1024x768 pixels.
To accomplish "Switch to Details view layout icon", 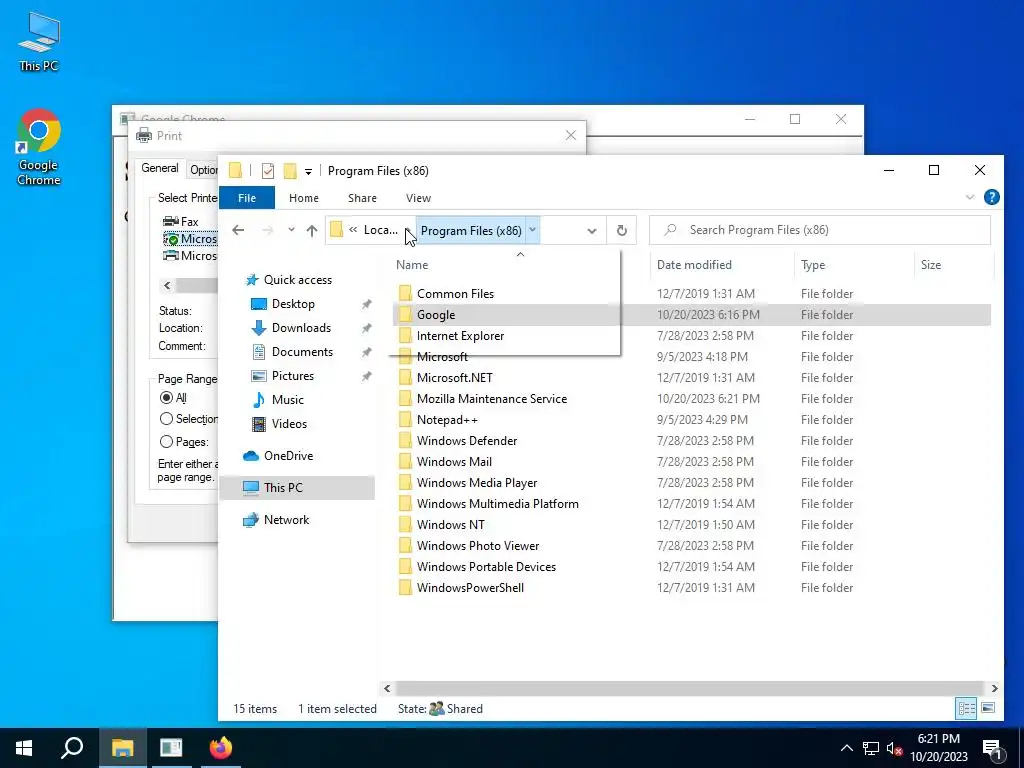I will pyautogui.click(x=967, y=708).
